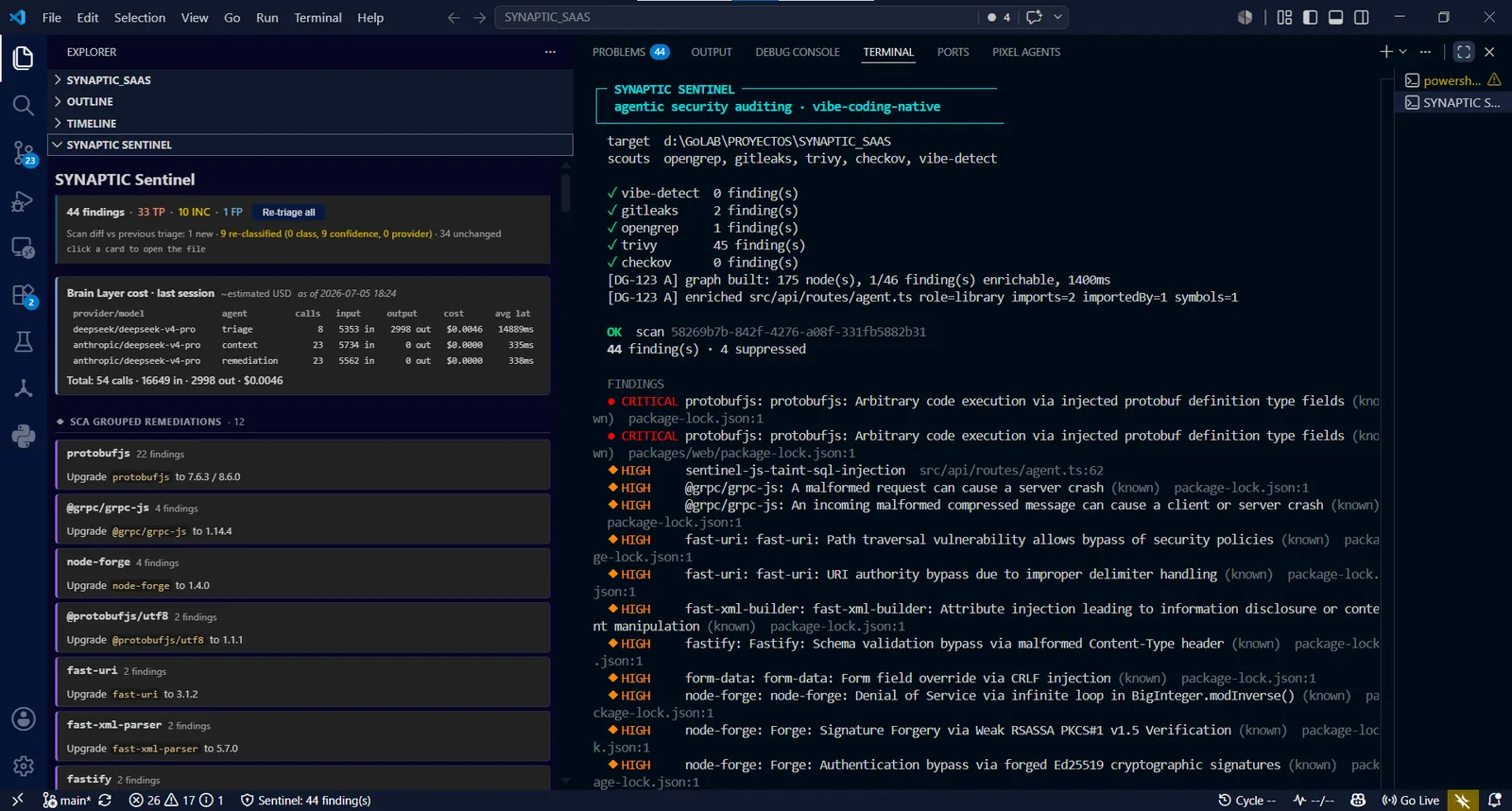Collapse the SYNAPTIC SENTINEL section
The image size is (1512, 811).
tap(311, 145)
